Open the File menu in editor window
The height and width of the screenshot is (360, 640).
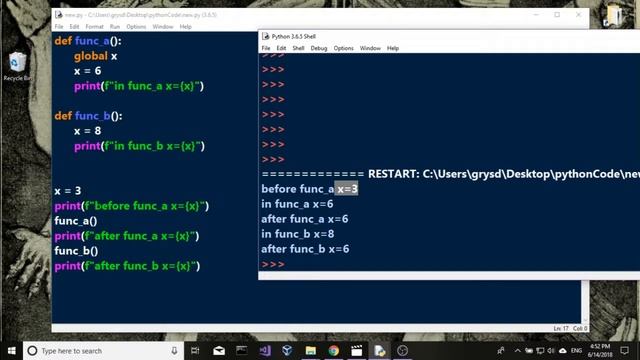point(59,27)
